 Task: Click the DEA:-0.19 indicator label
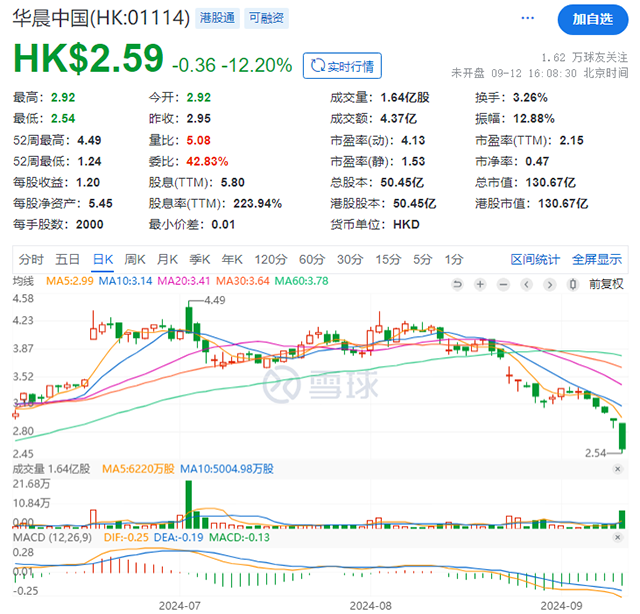coord(178,537)
